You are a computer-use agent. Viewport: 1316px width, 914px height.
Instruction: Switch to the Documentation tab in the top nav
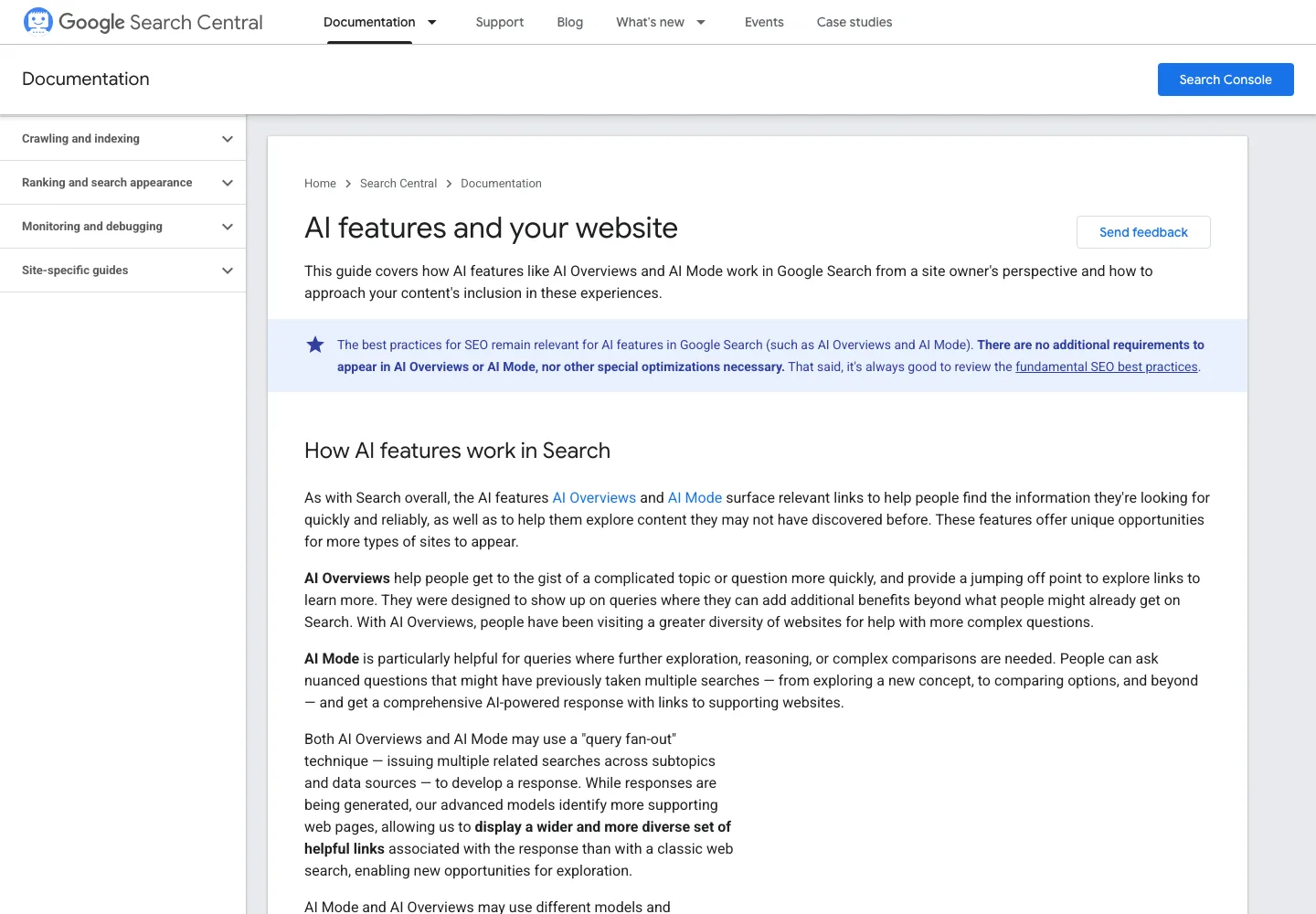pos(369,22)
